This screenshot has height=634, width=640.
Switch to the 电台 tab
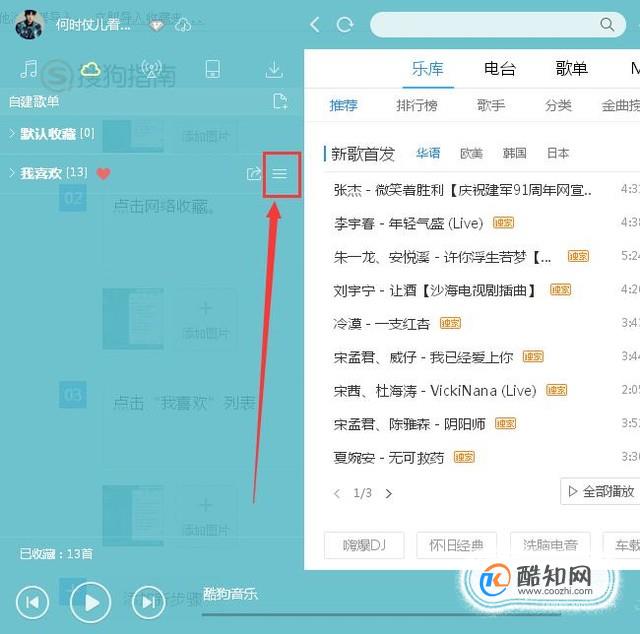500,68
